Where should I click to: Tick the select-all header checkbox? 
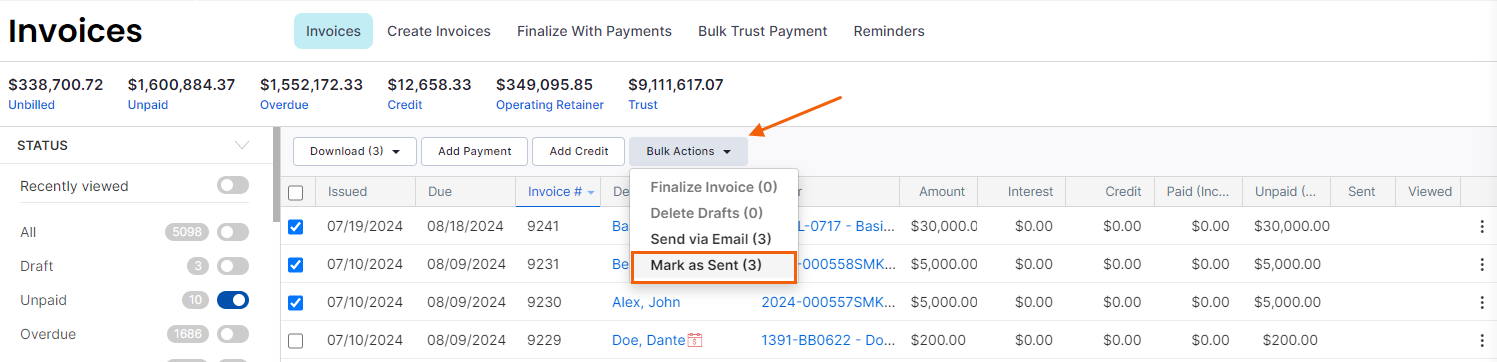point(295,193)
